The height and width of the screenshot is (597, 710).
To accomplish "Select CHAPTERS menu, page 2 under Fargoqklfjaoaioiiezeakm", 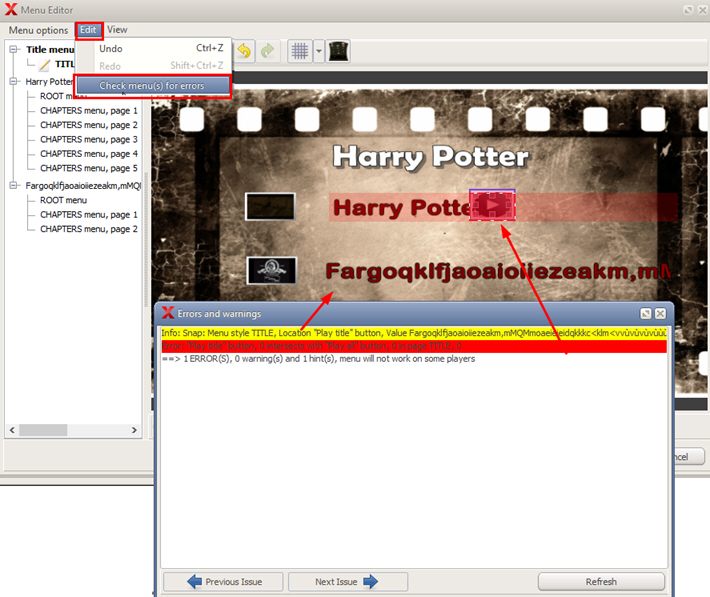I will tap(89, 229).
